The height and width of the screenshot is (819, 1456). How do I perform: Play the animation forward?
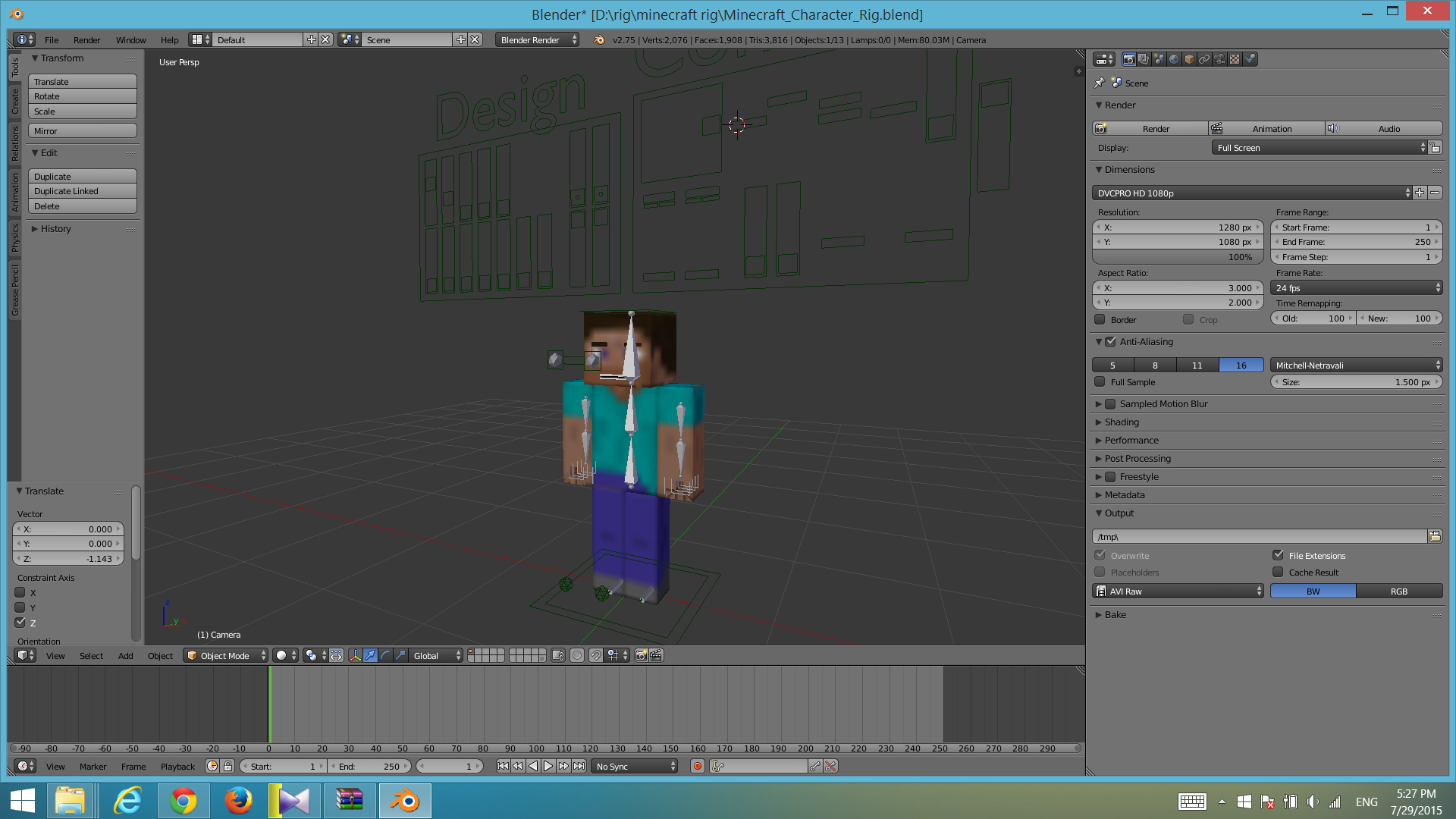pos(548,766)
